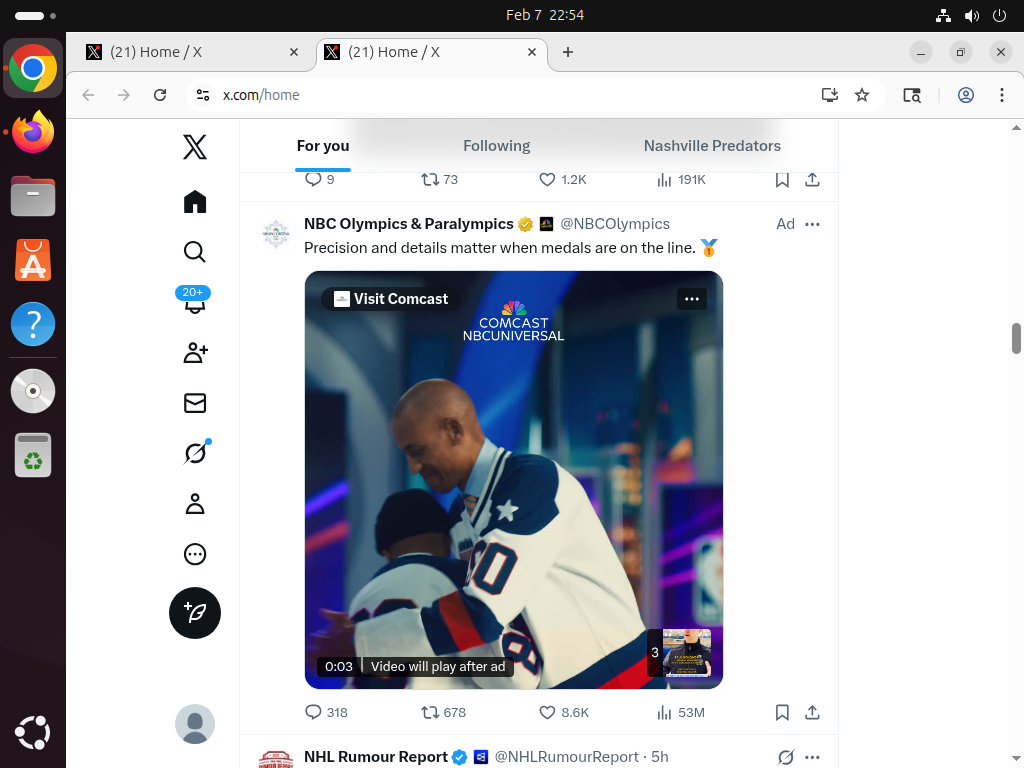The image size is (1024, 768).
Task: Open the X Home icon in sidebar
Action: tap(195, 202)
